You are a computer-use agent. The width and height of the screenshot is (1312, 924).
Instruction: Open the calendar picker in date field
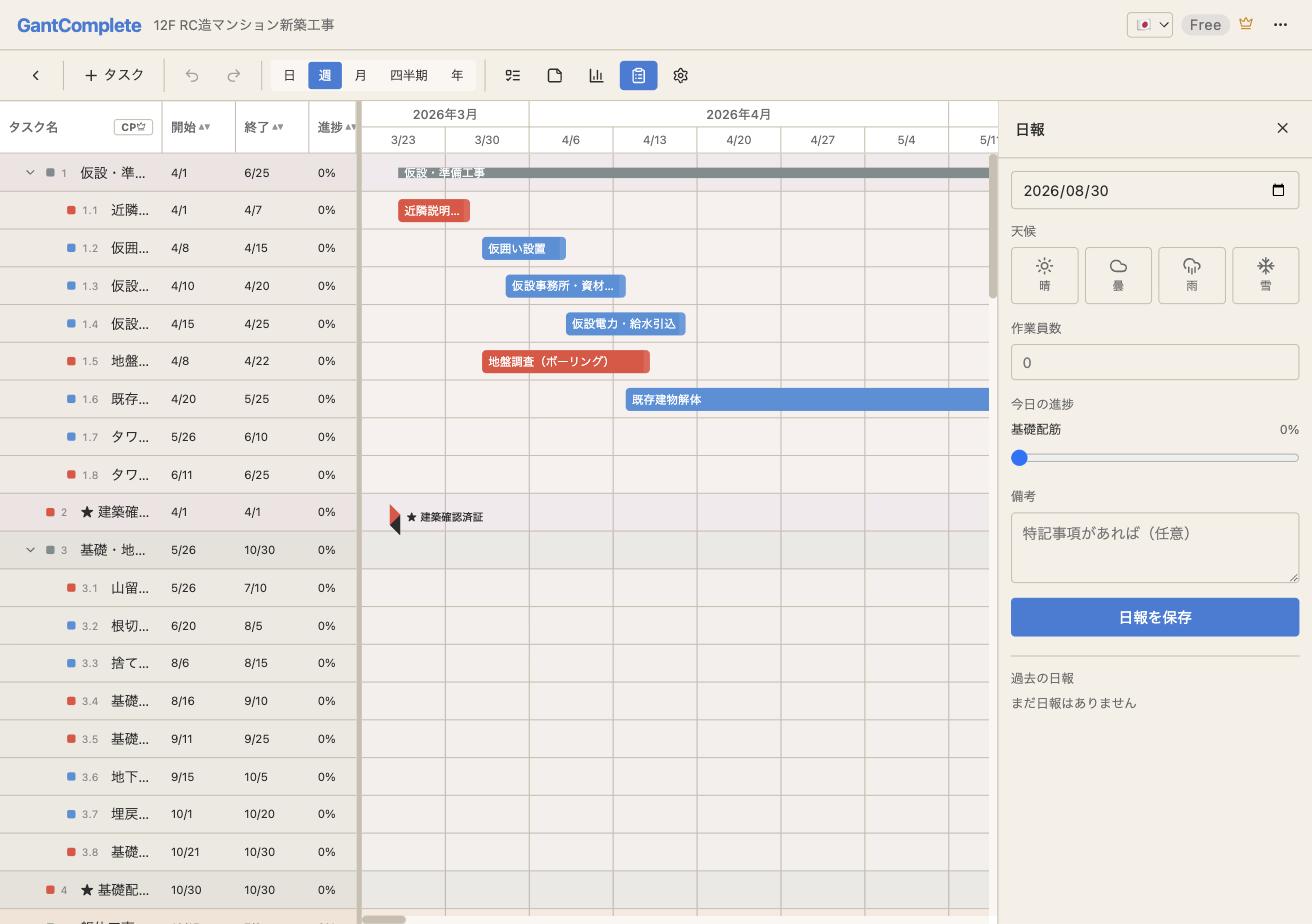click(x=1278, y=190)
